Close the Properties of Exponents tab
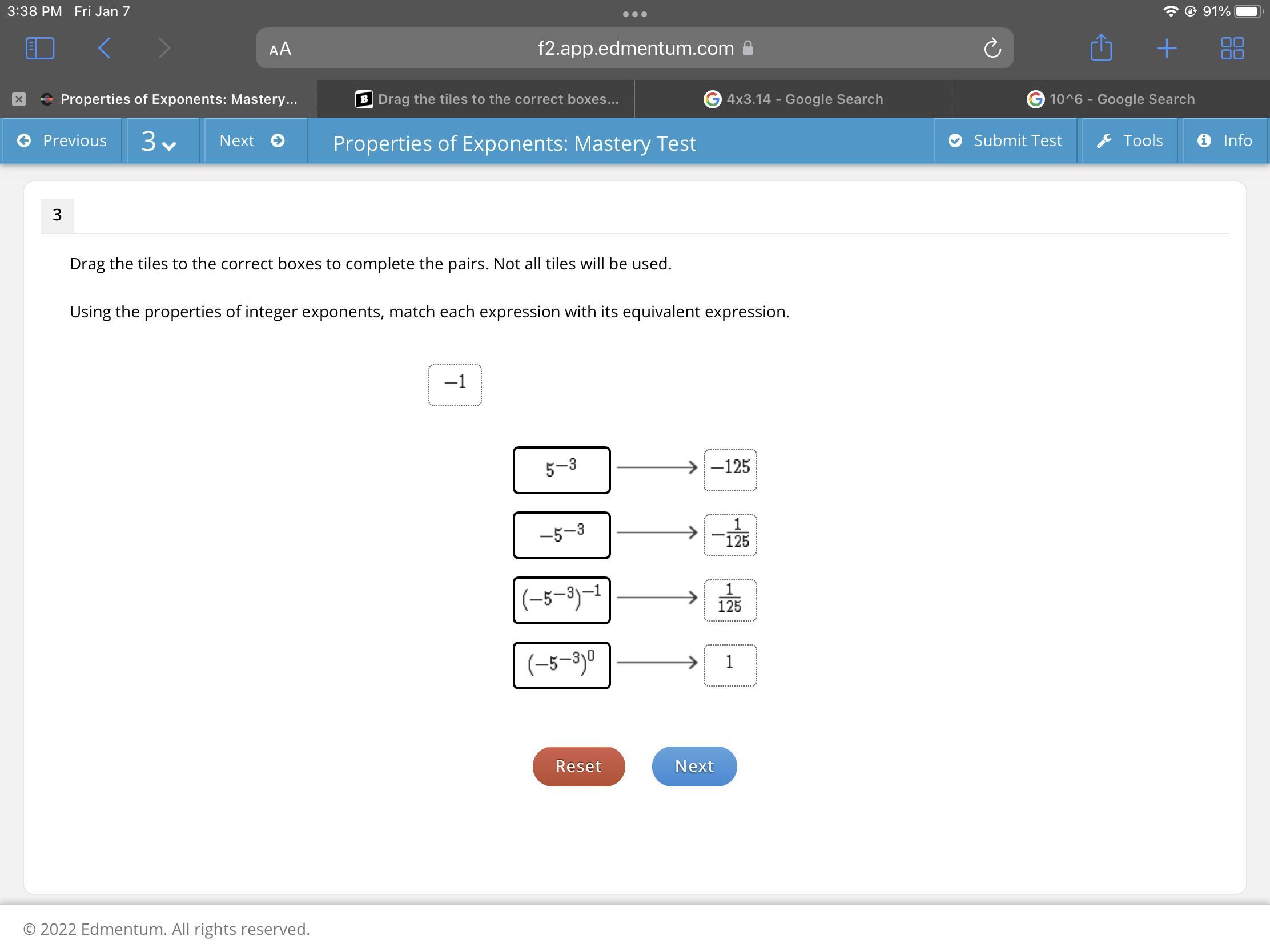The width and height of the screenshot is (1270, 952). [x=19, y=99]
